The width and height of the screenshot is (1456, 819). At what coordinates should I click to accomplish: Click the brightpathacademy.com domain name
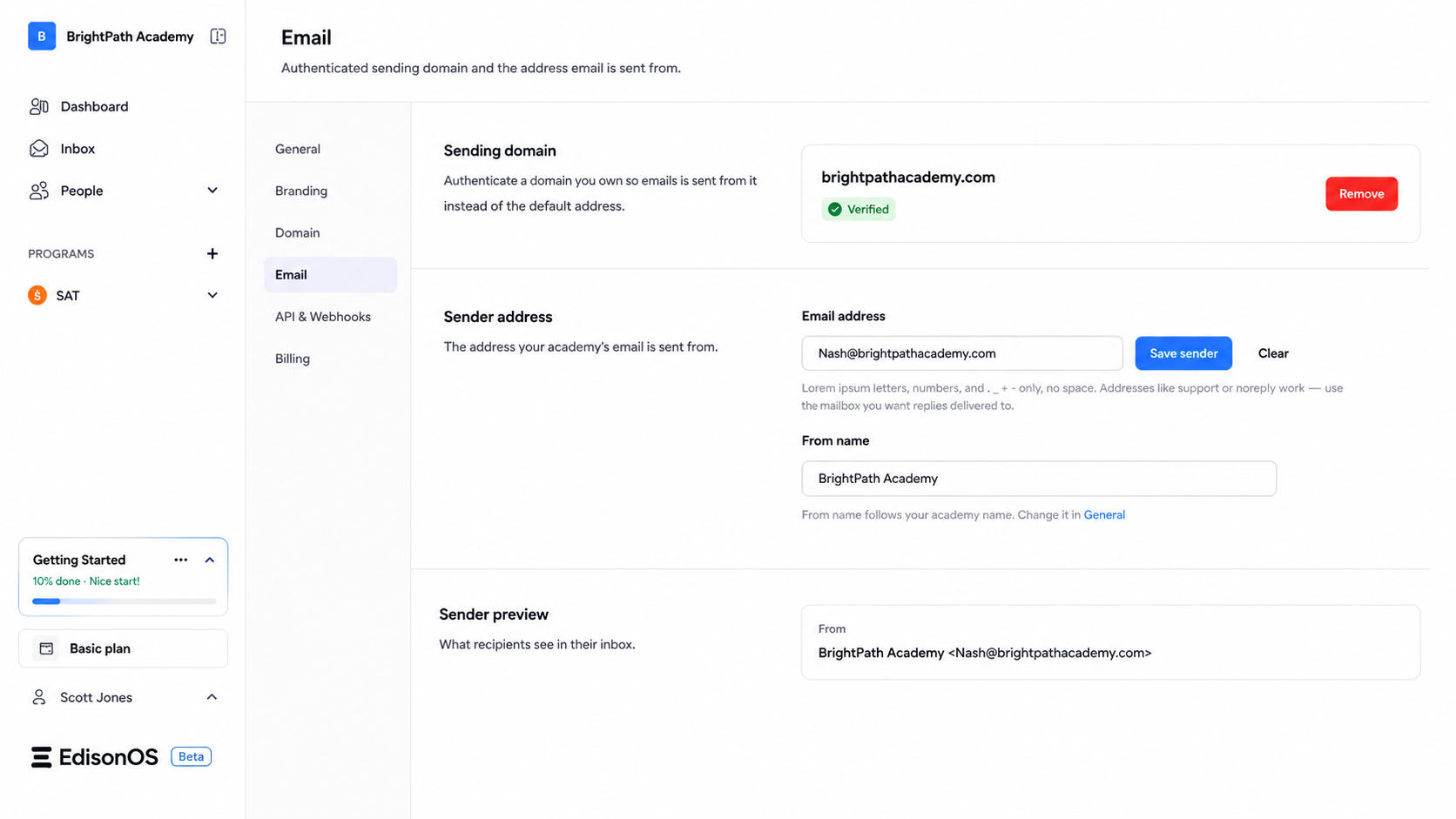(908, 177)
